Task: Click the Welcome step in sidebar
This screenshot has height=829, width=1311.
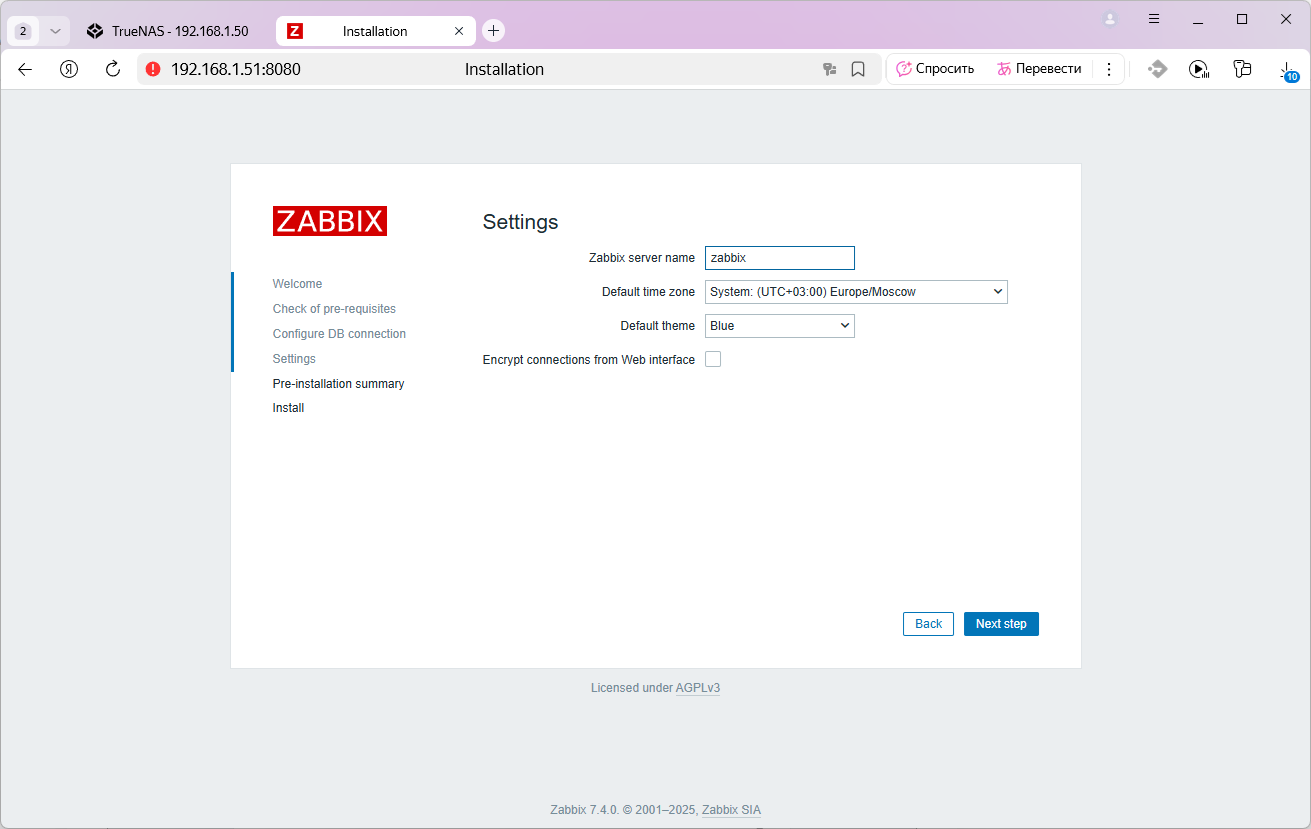Action: click(x=297, y=284)
